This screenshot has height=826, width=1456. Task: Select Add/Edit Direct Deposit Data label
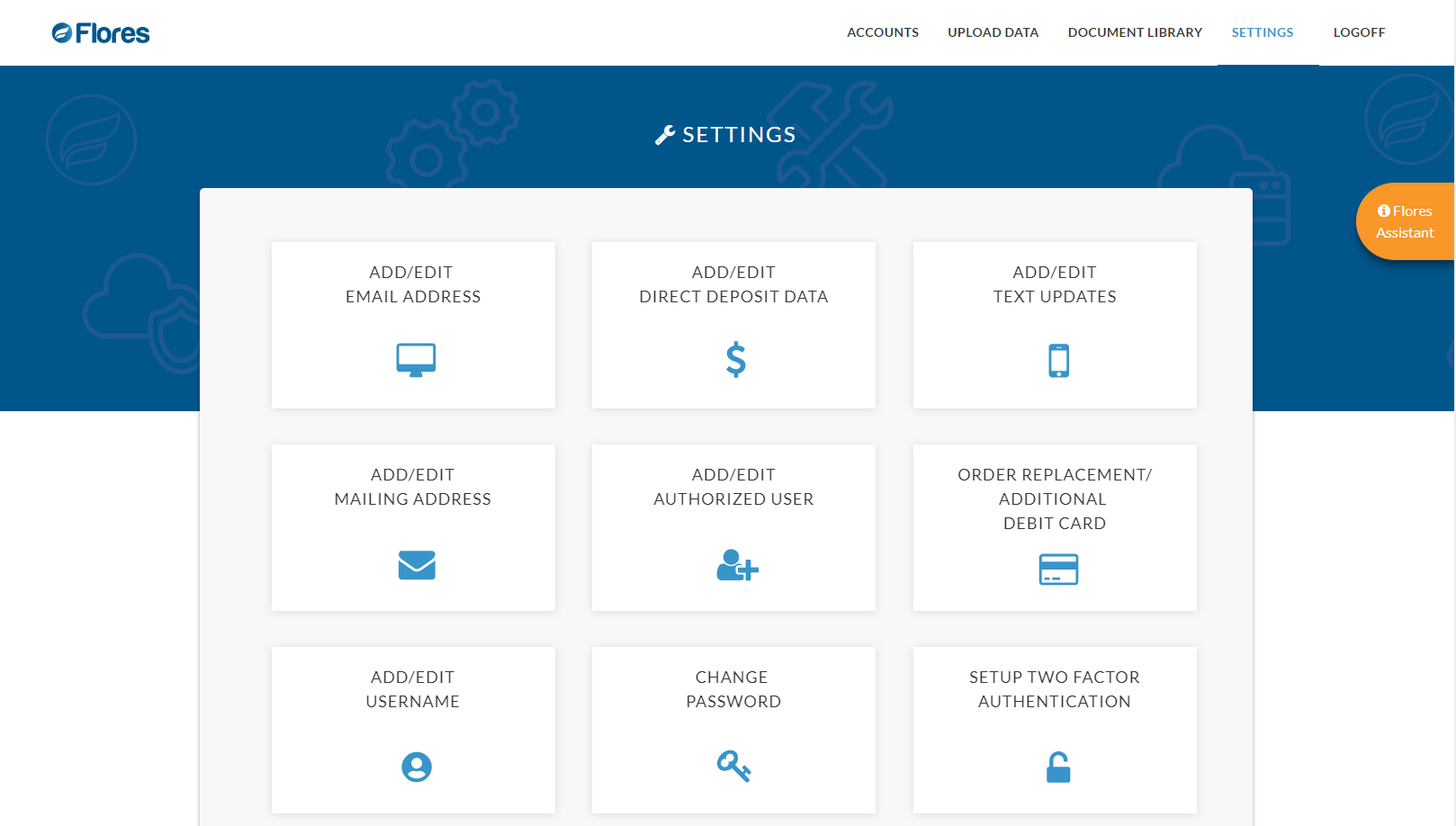(733, 284)
